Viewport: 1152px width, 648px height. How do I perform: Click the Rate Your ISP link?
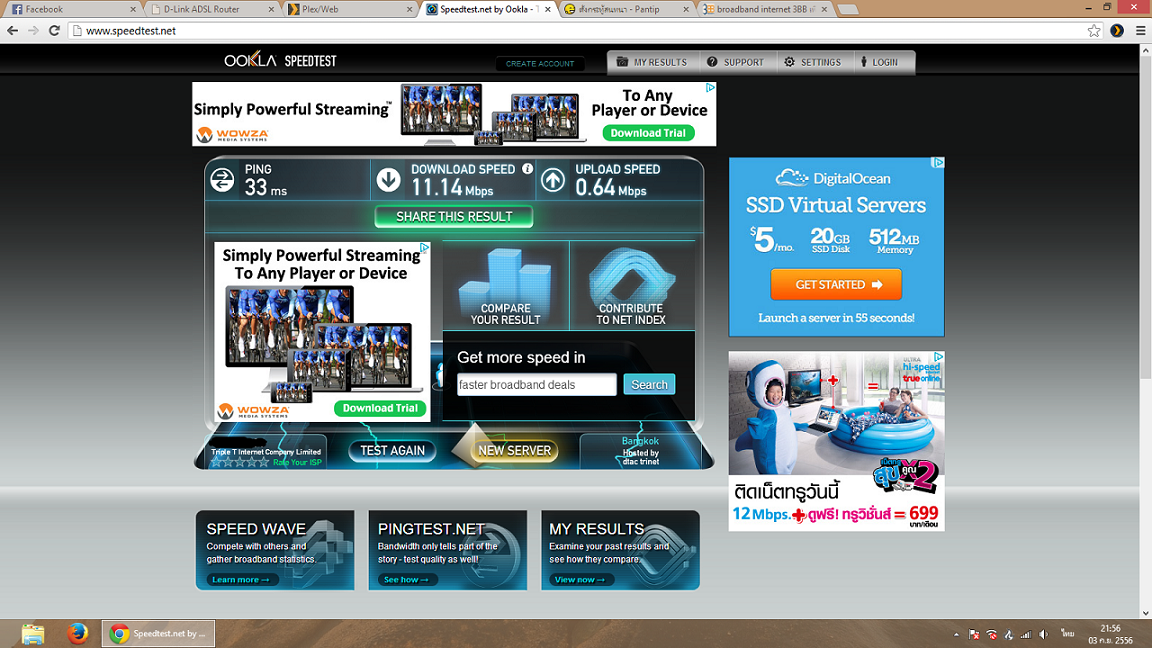pos(297,462)
